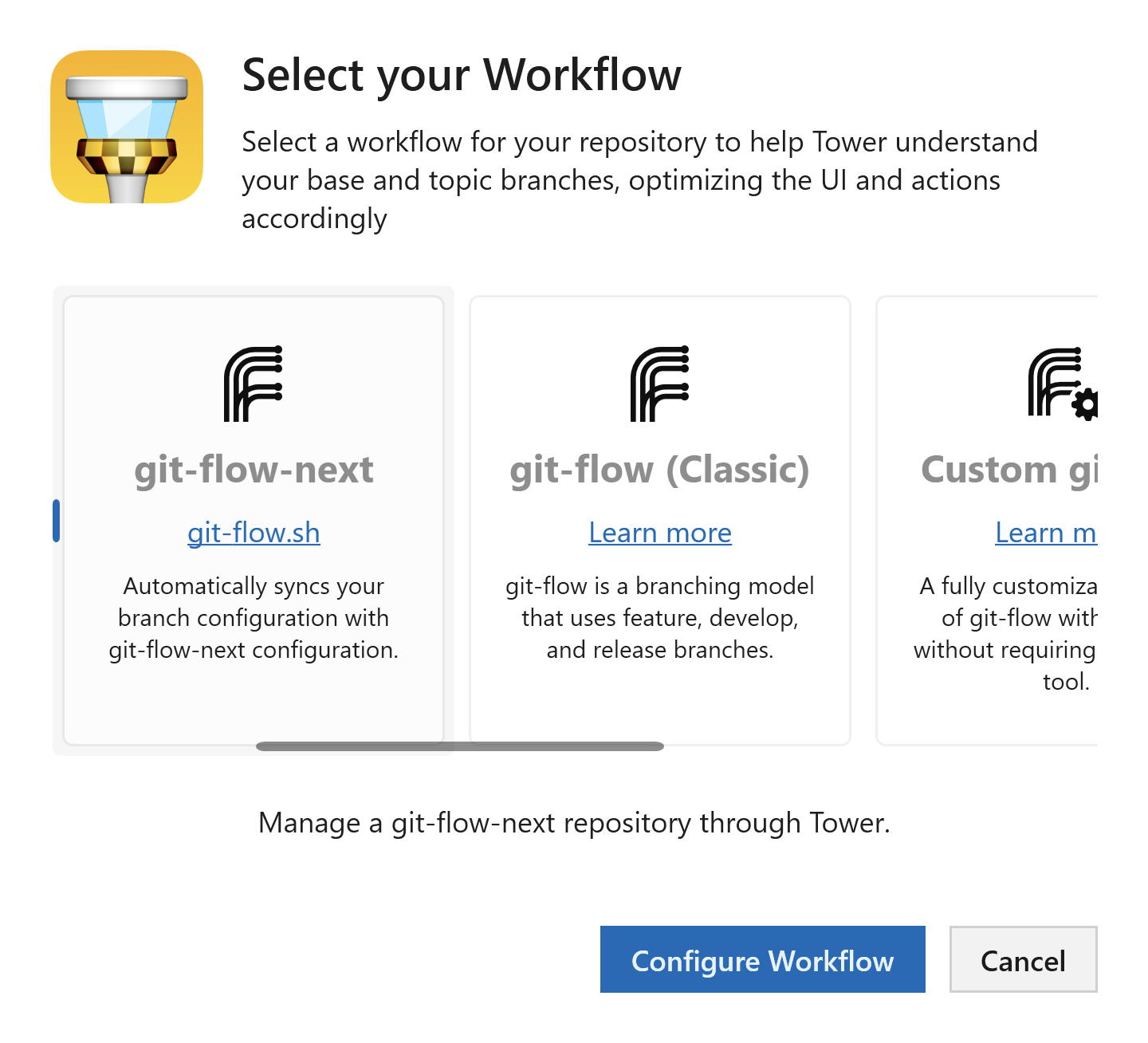Click the Select your Workflow heading
The height and width of the screenshot is (1043, 1148).
point(462,75)
